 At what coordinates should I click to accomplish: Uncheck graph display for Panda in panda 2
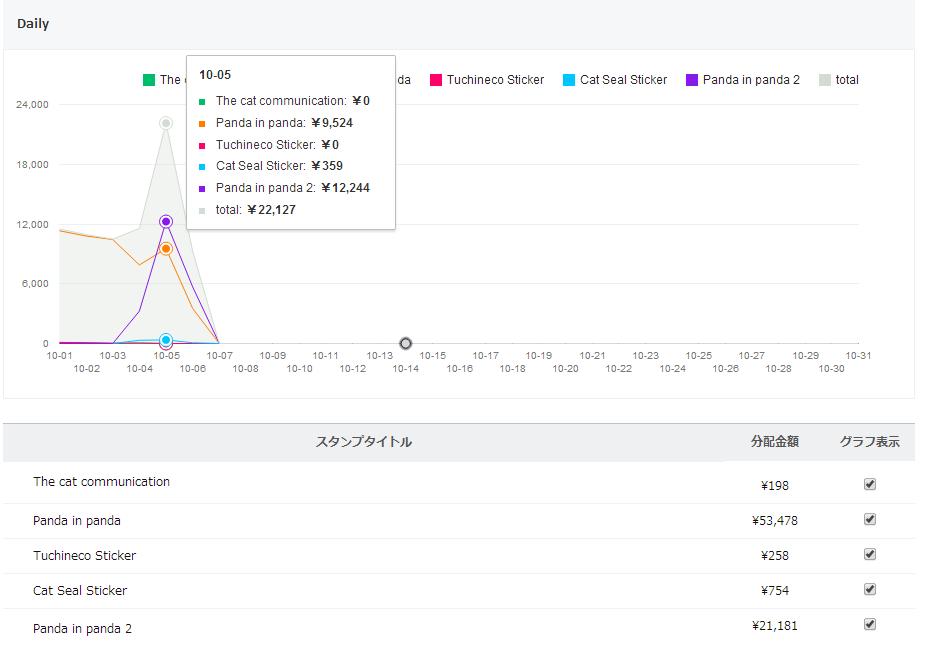pos(870,624)
